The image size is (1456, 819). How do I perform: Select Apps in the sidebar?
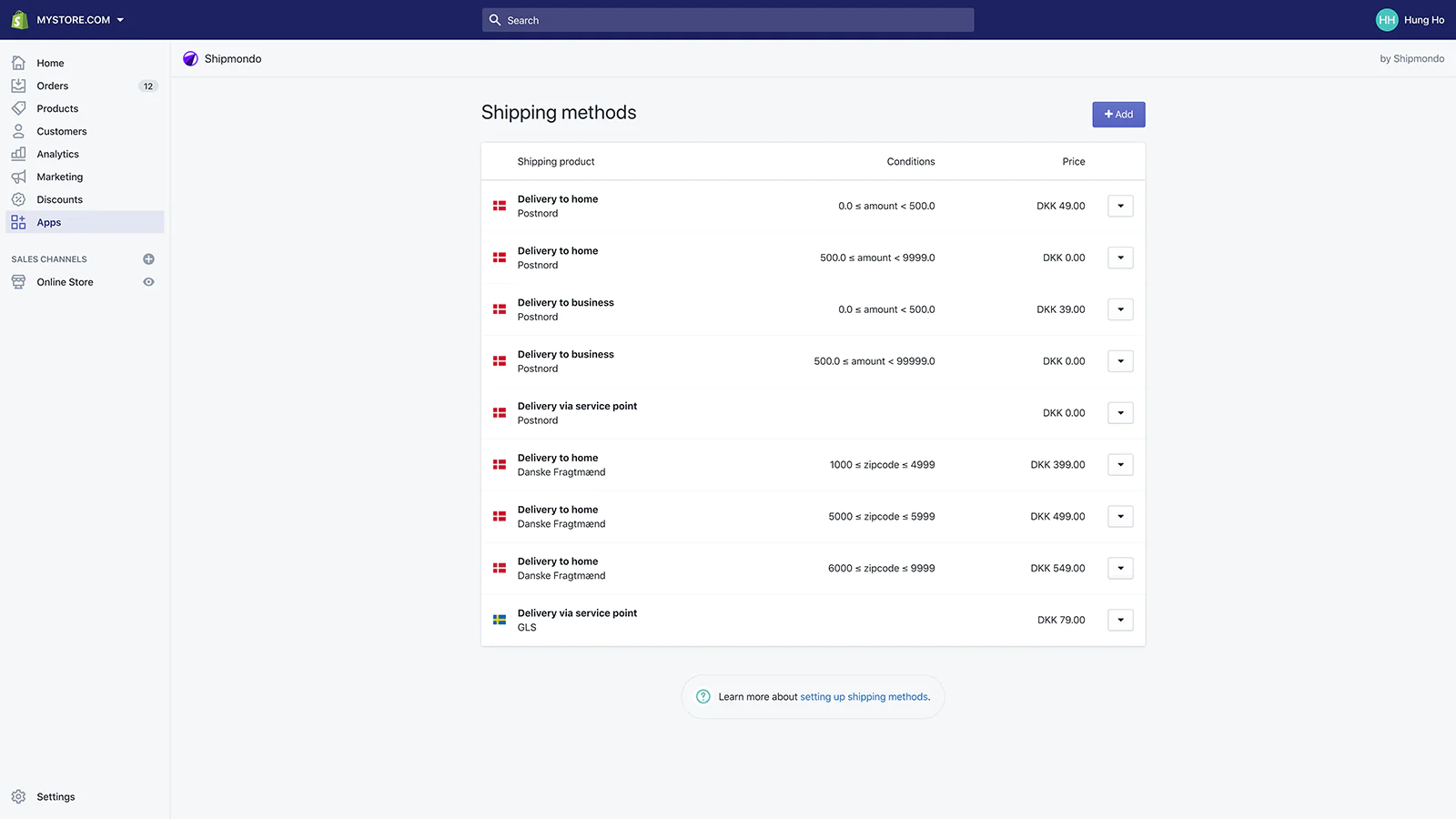86,222
